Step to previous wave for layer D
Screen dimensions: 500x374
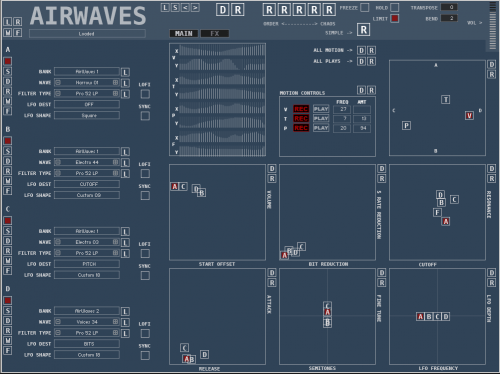click(58, 322)
